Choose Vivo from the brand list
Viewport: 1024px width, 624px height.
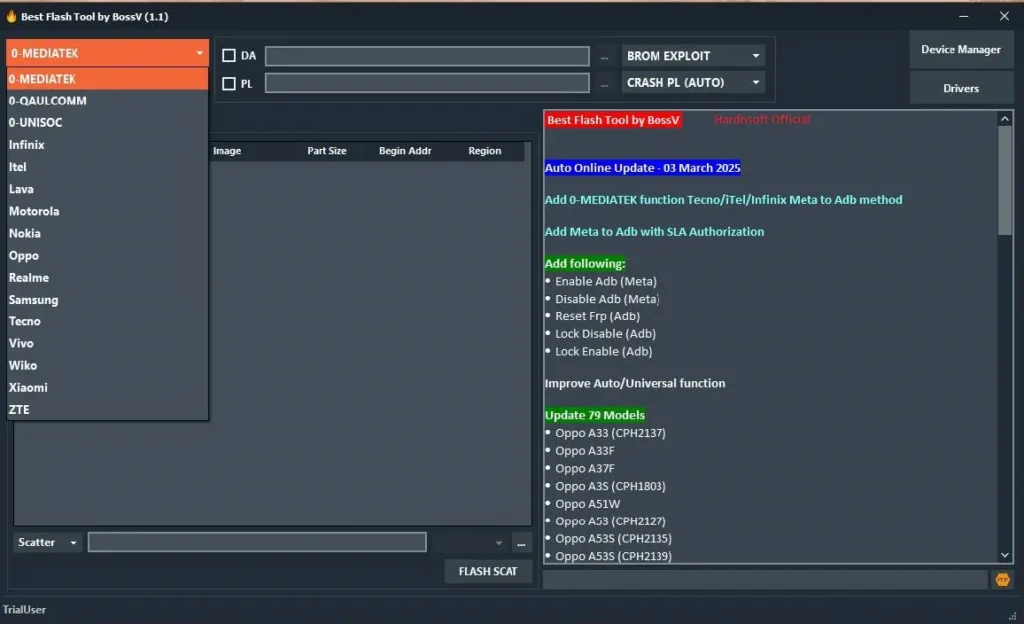pos(107,343)
